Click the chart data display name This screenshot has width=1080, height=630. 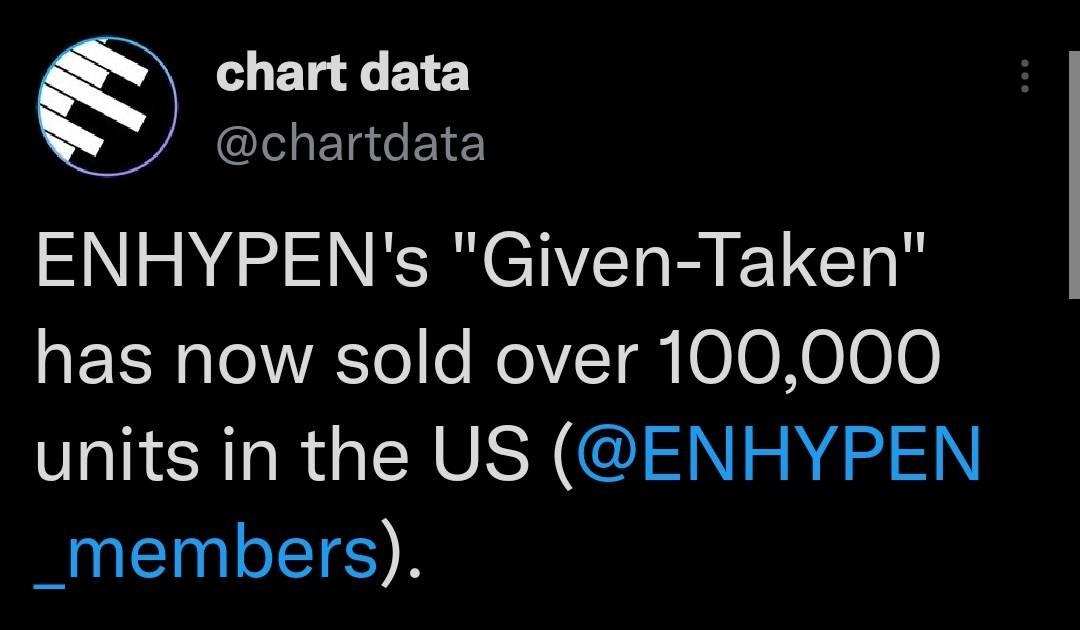coord(342,74)
